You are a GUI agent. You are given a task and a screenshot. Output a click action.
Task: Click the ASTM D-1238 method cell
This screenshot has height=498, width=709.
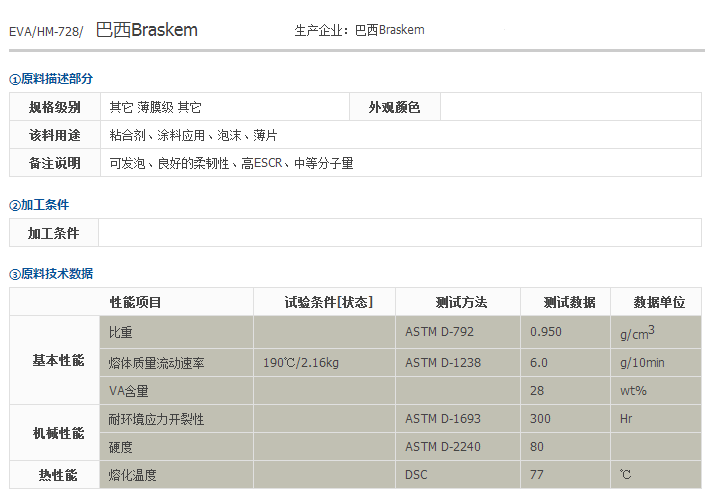(458, 363)
